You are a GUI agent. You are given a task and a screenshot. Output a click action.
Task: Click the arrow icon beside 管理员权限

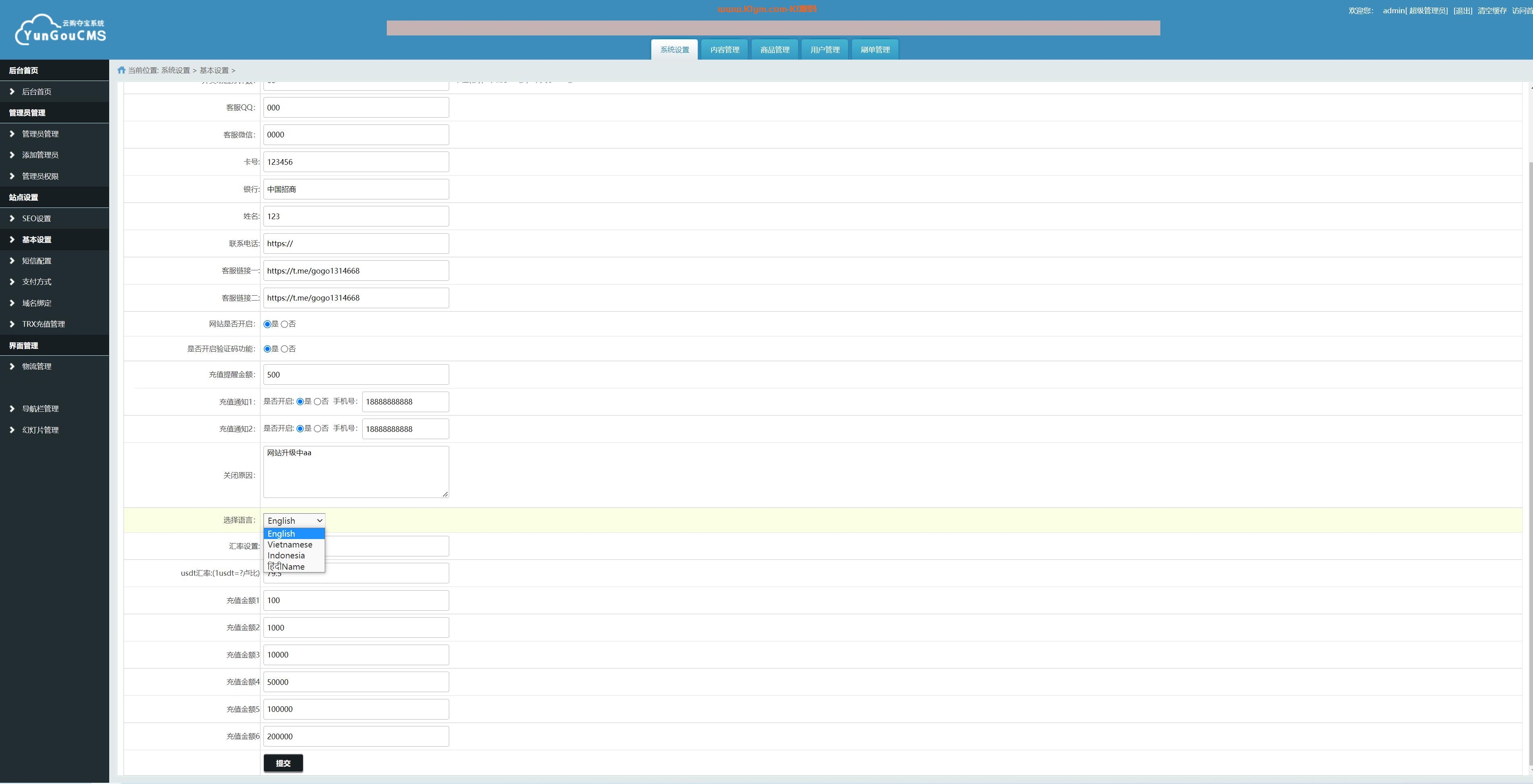point(12,176)
